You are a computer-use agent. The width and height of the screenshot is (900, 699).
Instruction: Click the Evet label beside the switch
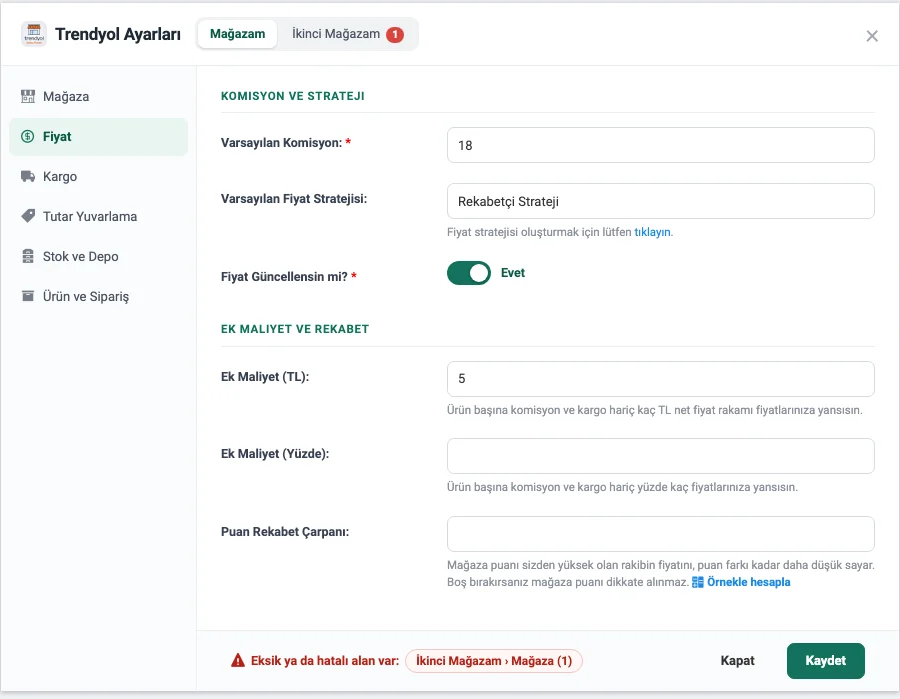tap(513, 273)
